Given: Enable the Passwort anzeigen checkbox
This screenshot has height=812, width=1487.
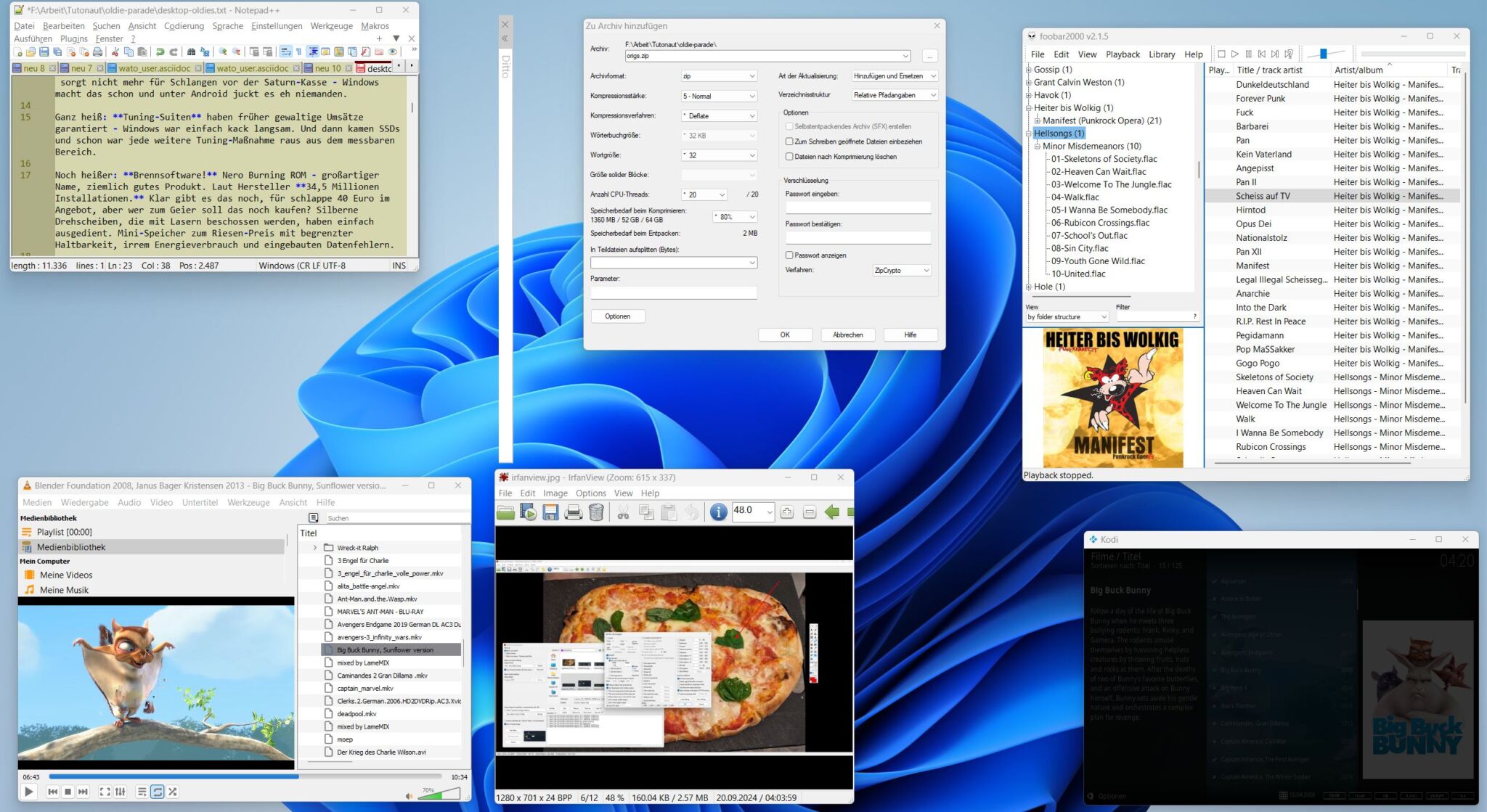Looking at the screenshot, I should pos(789,255).
